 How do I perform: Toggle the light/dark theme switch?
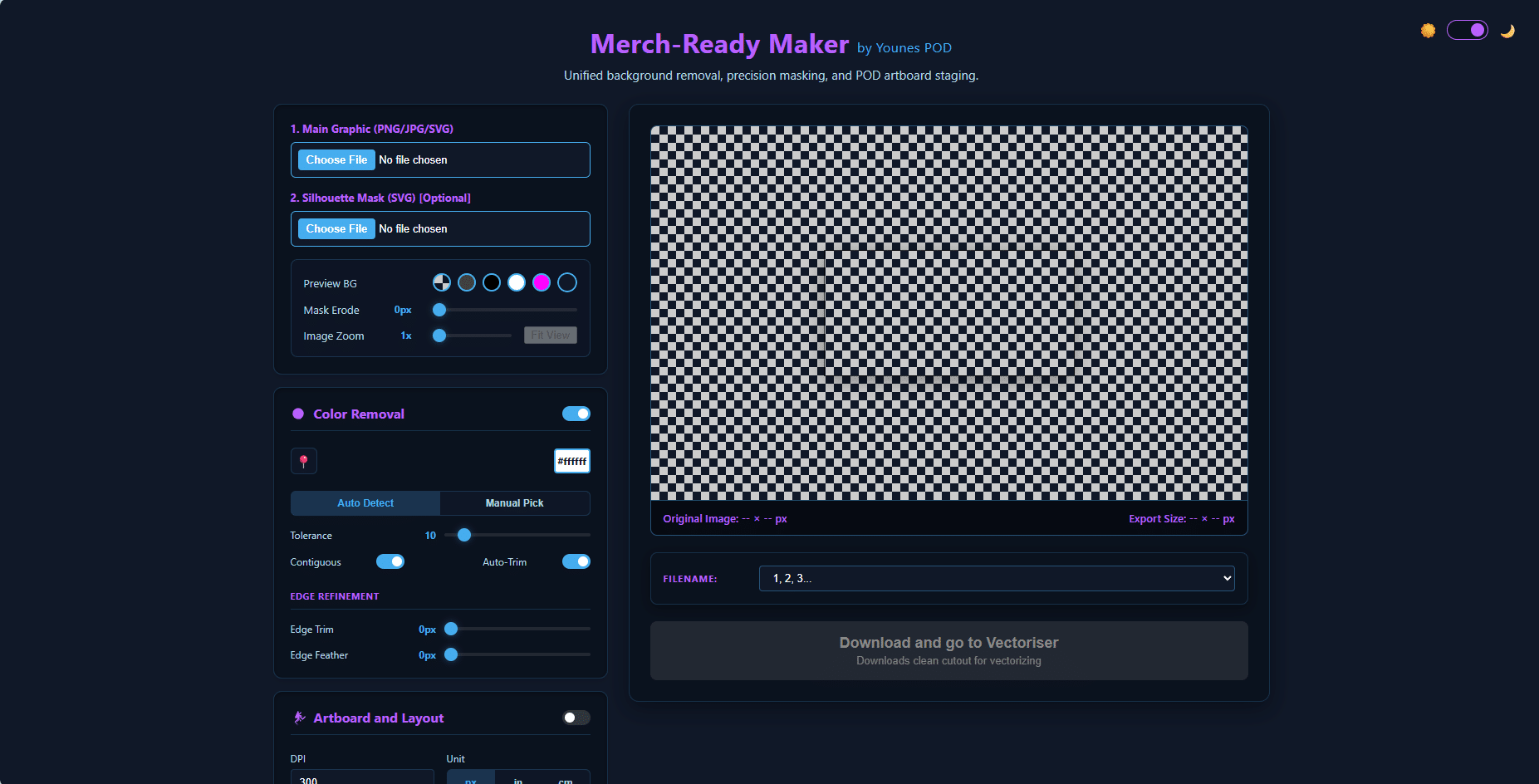click(x=1468, y=30)
